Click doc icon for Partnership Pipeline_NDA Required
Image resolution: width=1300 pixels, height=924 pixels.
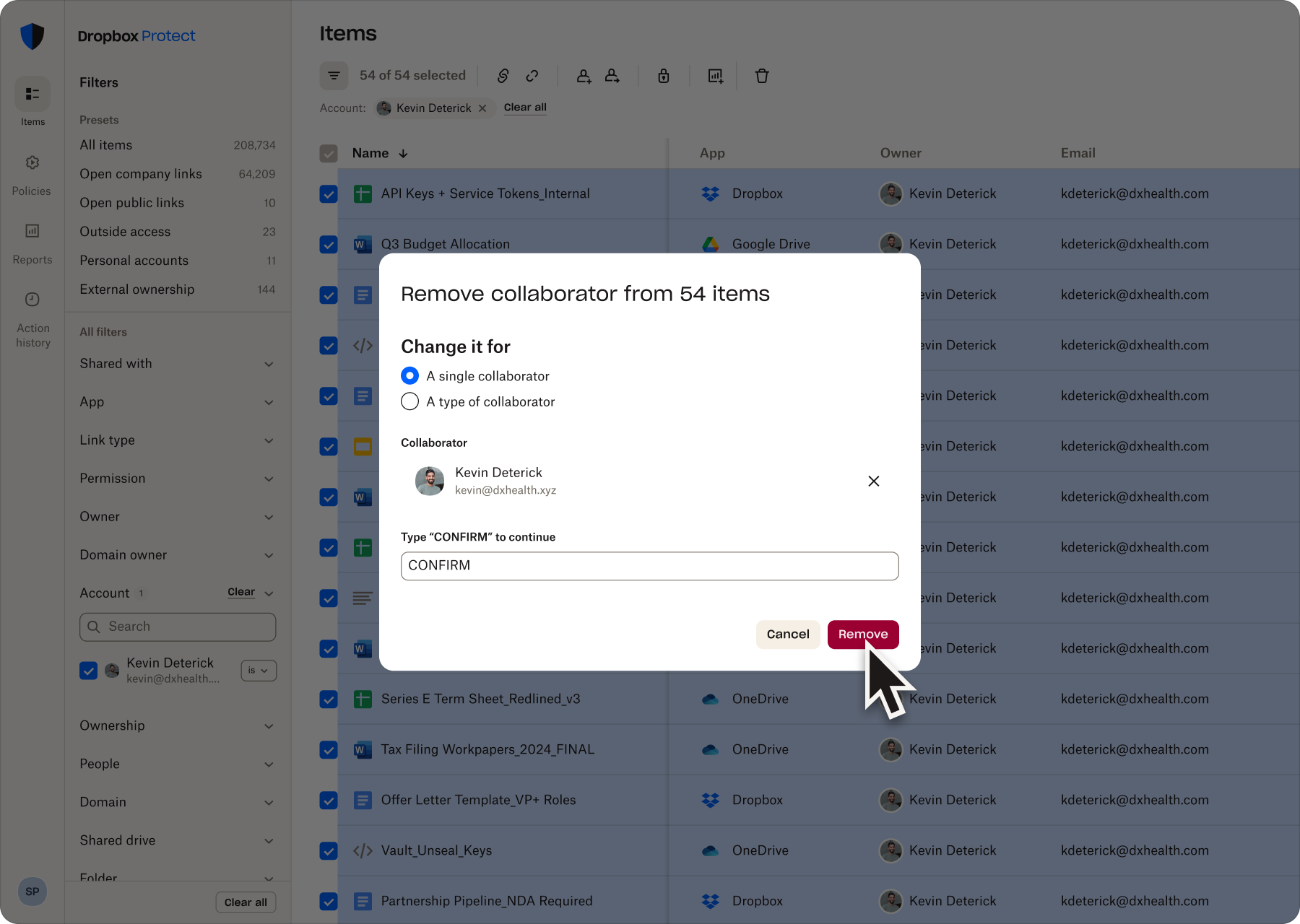(363, 901)
